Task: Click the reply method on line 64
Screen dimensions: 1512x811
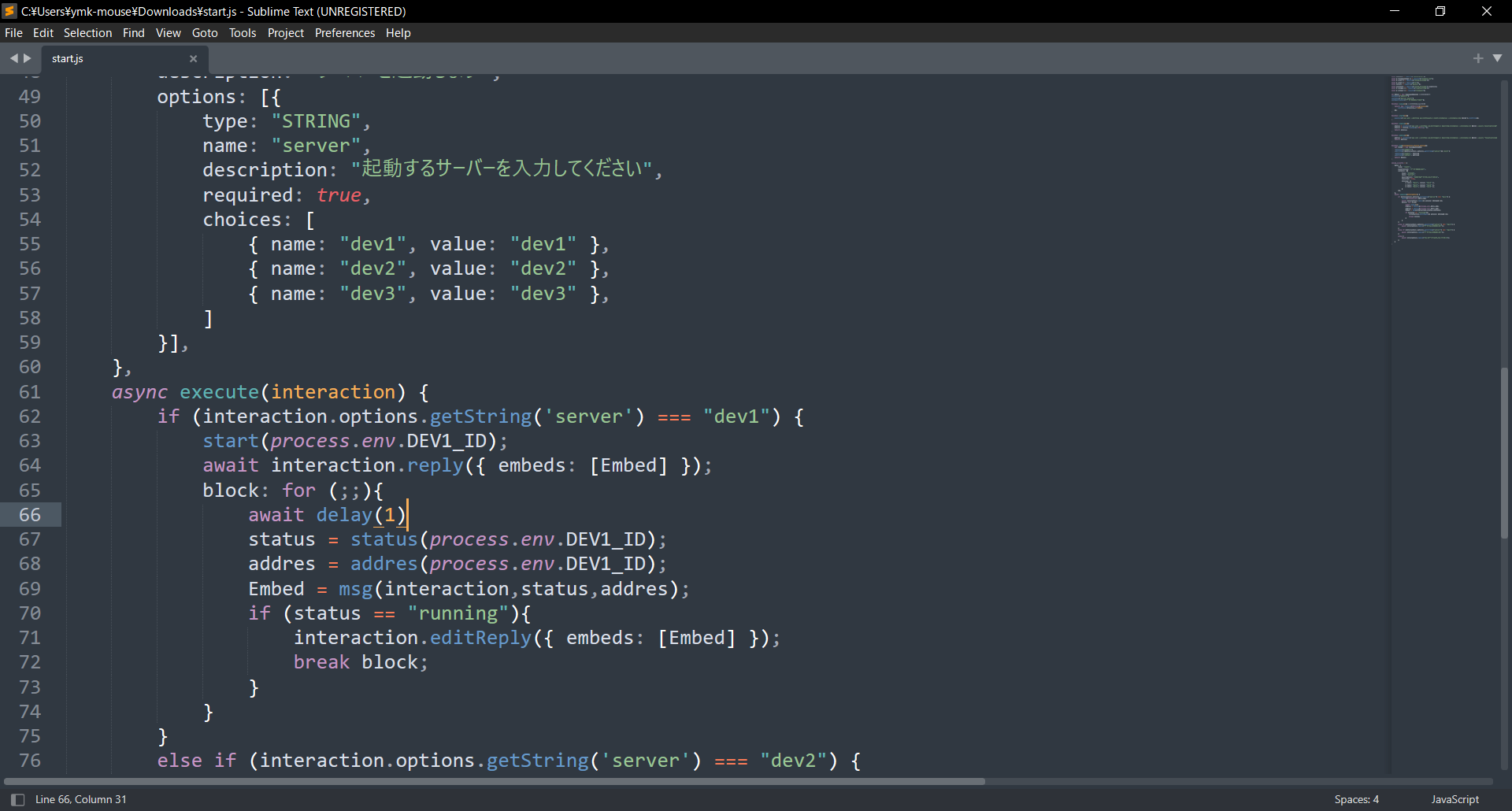Action: [x=435, y=465]
